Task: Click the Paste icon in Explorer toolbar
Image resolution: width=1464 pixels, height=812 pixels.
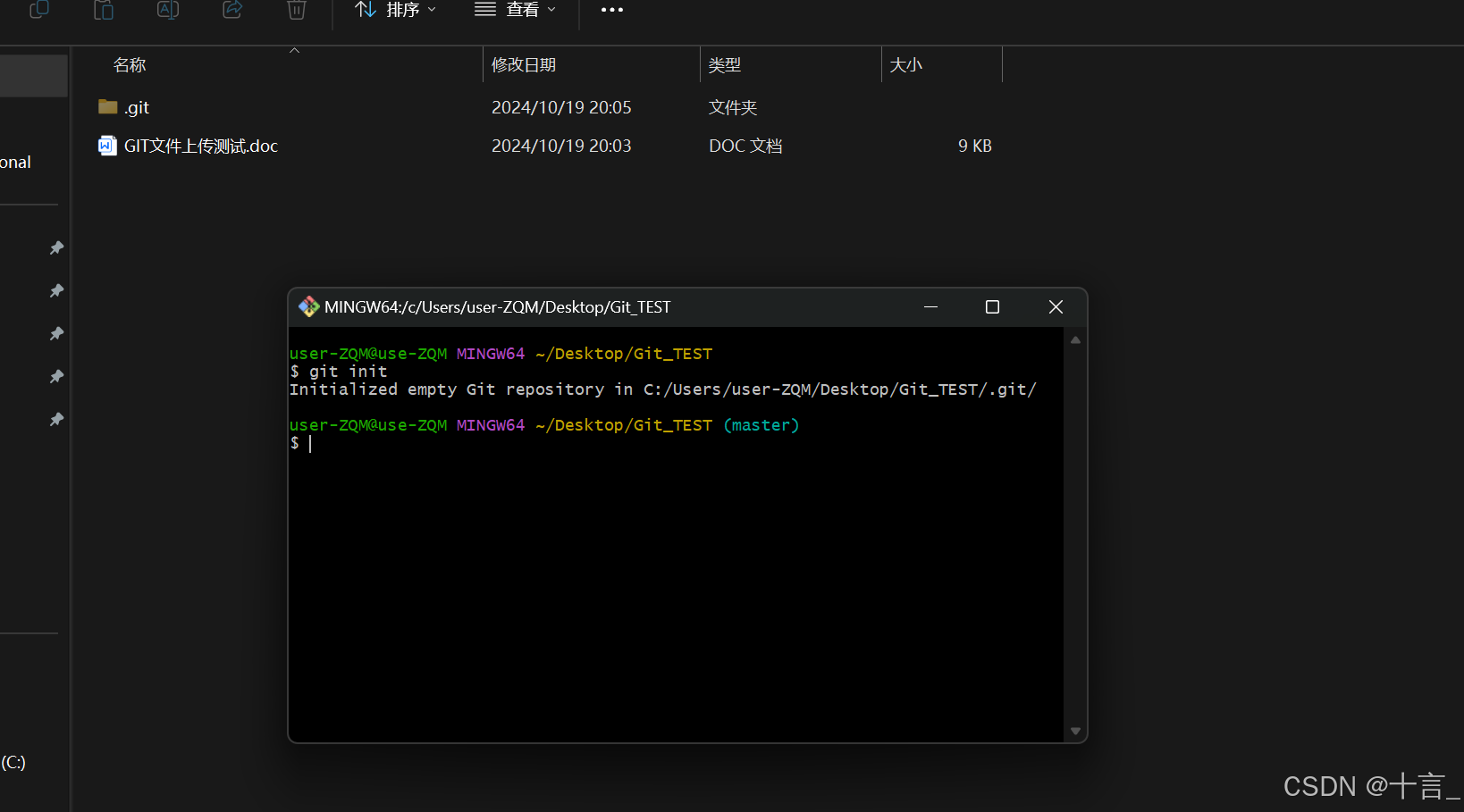Action: [104, 10]
